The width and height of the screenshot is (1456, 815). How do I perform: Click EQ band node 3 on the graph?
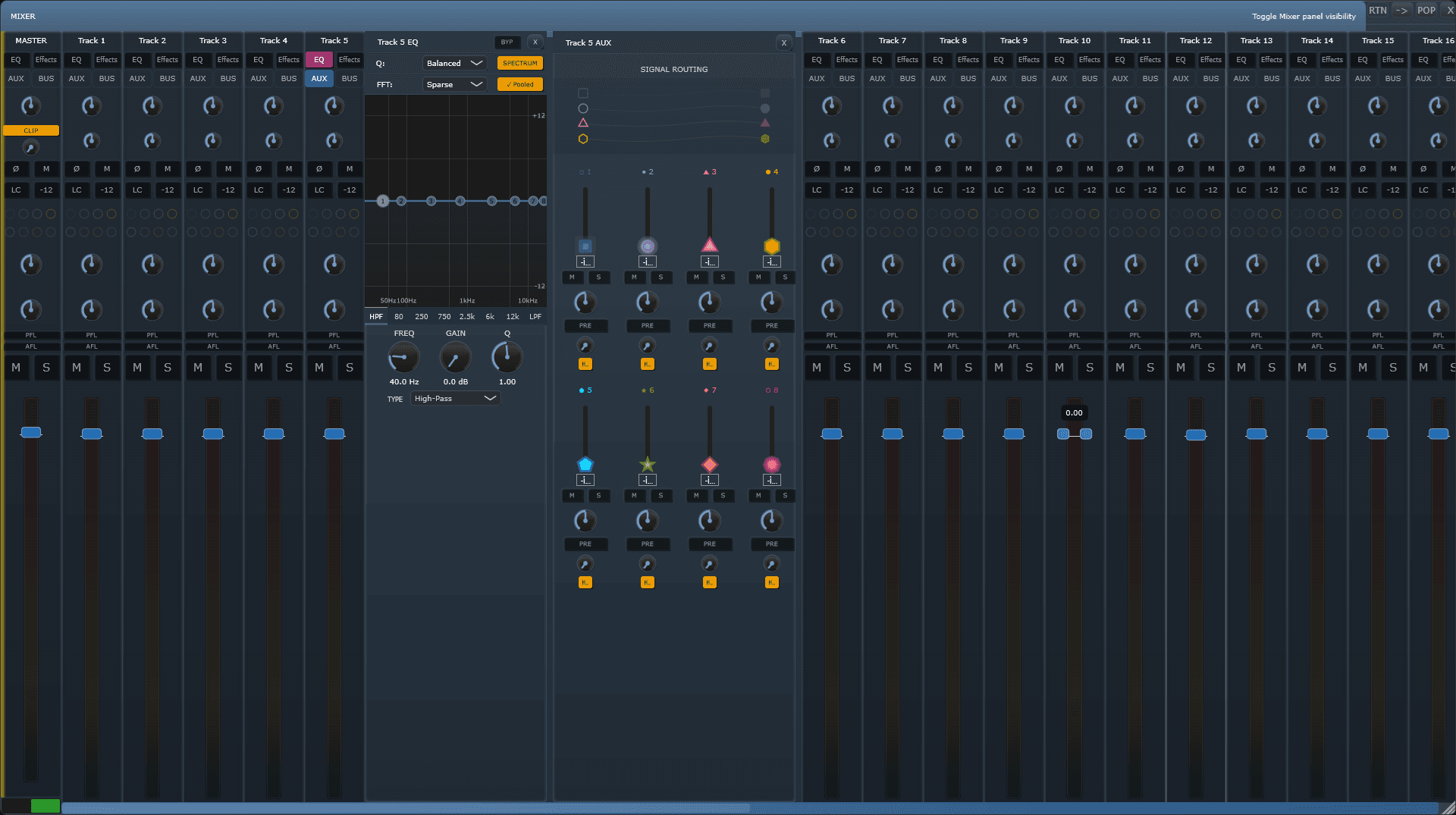[x=431, y=201]
